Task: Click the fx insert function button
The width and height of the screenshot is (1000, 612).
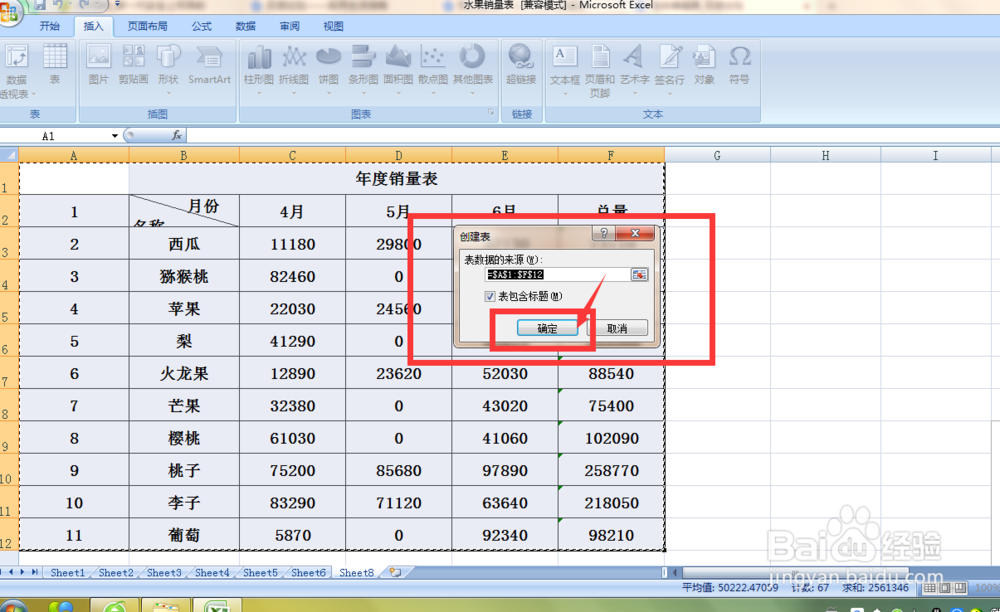Action: (x=177, y=135)
